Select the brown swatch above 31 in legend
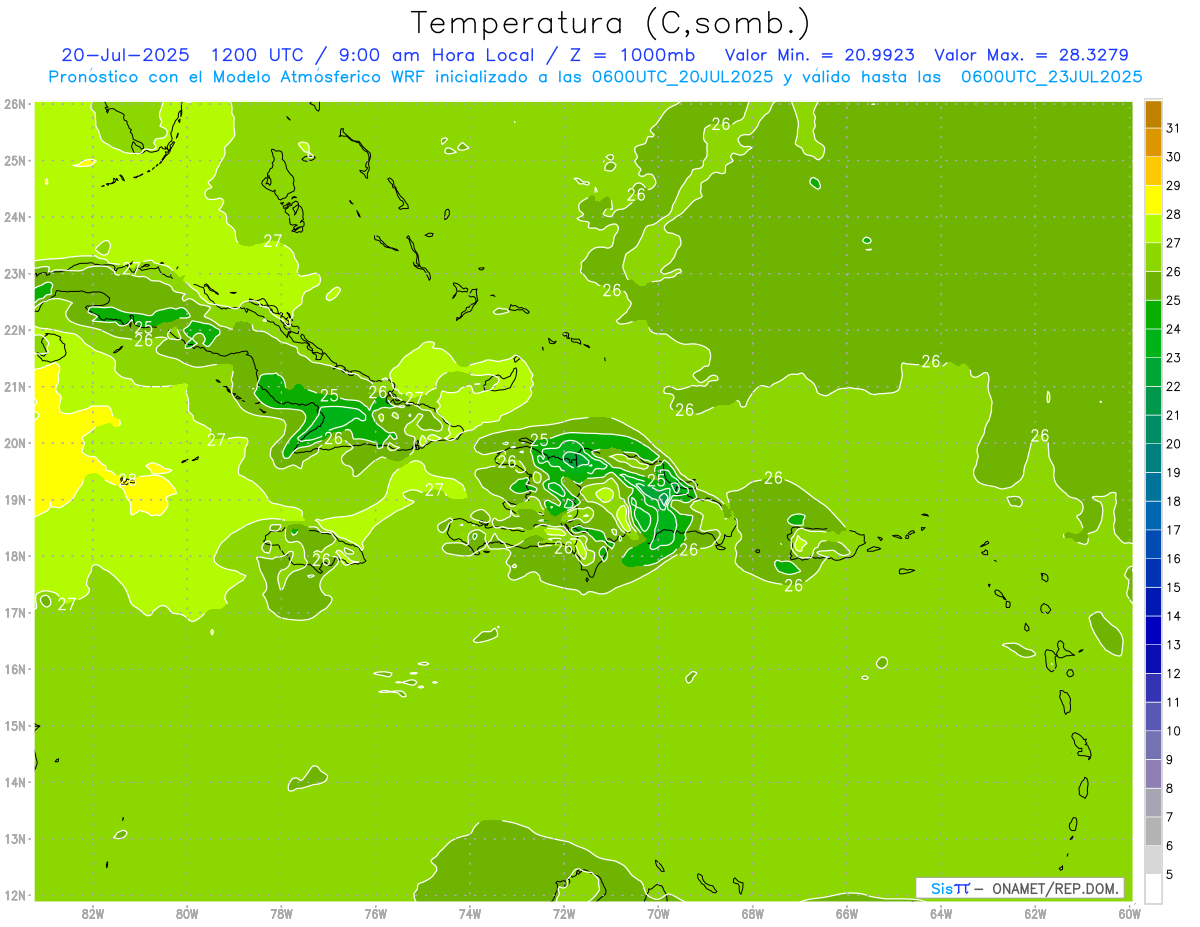This screenshot has width=1200, height=927. [1153, 114]
